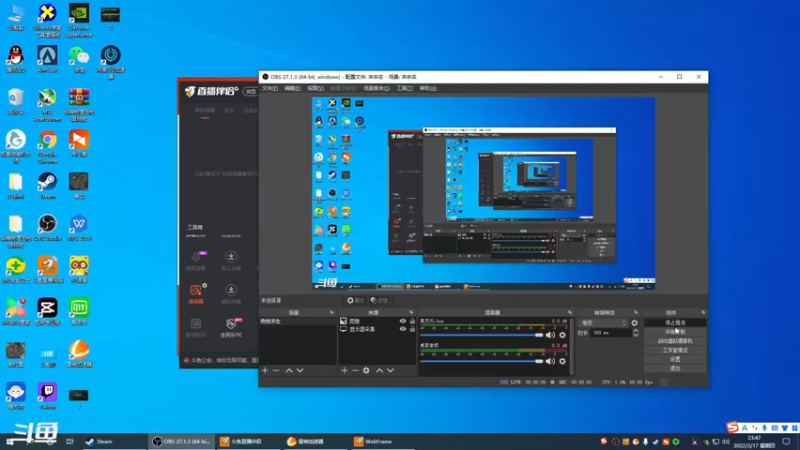Screen dimensions: 800x450
Task: Click the Start Recording button
Action: (675, 332)
